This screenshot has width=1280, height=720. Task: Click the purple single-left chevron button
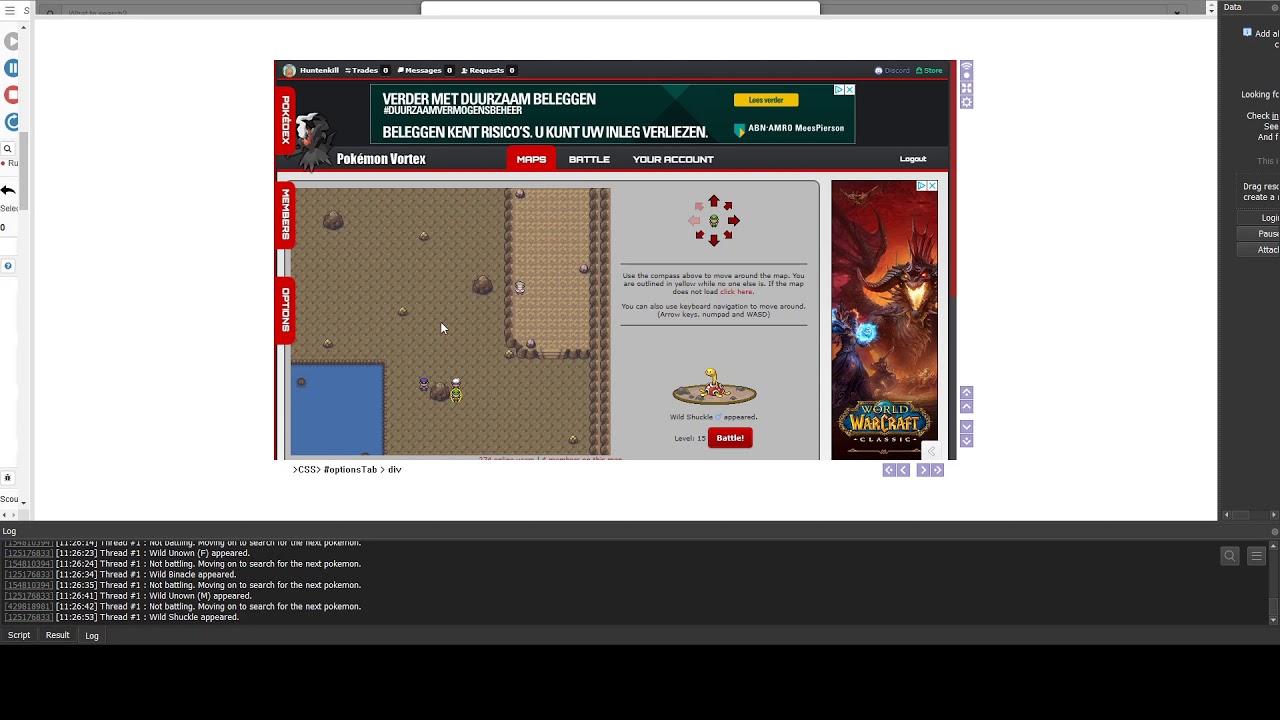coord(903,470)
